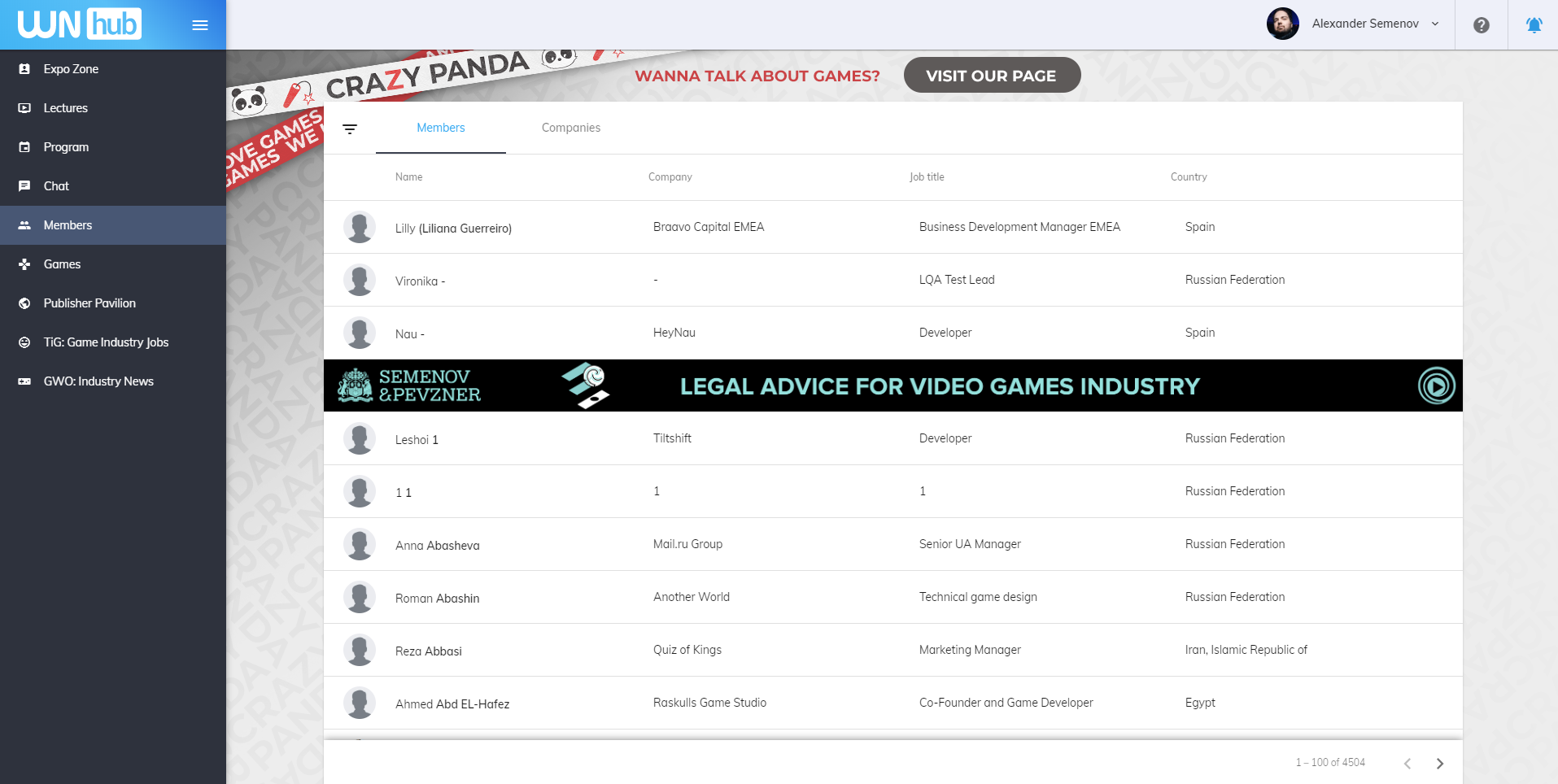Viewport: 1558px width, 784px height.
Task: Open Lilly (Liliana Guerreiro) member row
Action: (x=892, y=227)
